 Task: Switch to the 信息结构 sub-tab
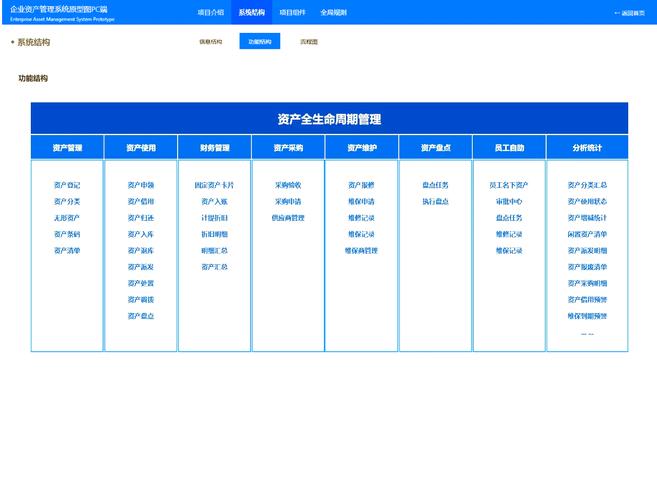211,41
